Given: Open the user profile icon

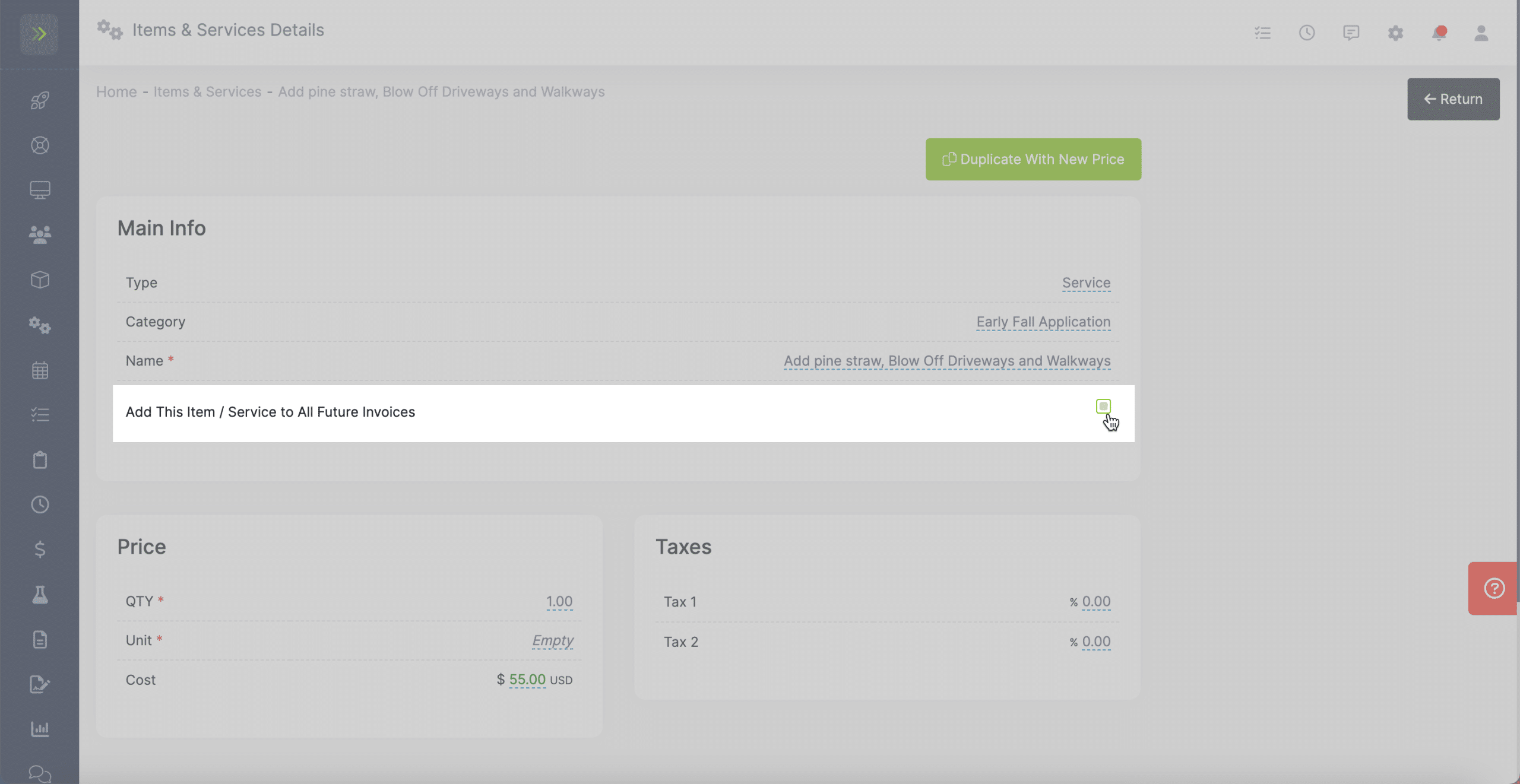Looking at the screenshot, I should 1481,33.
